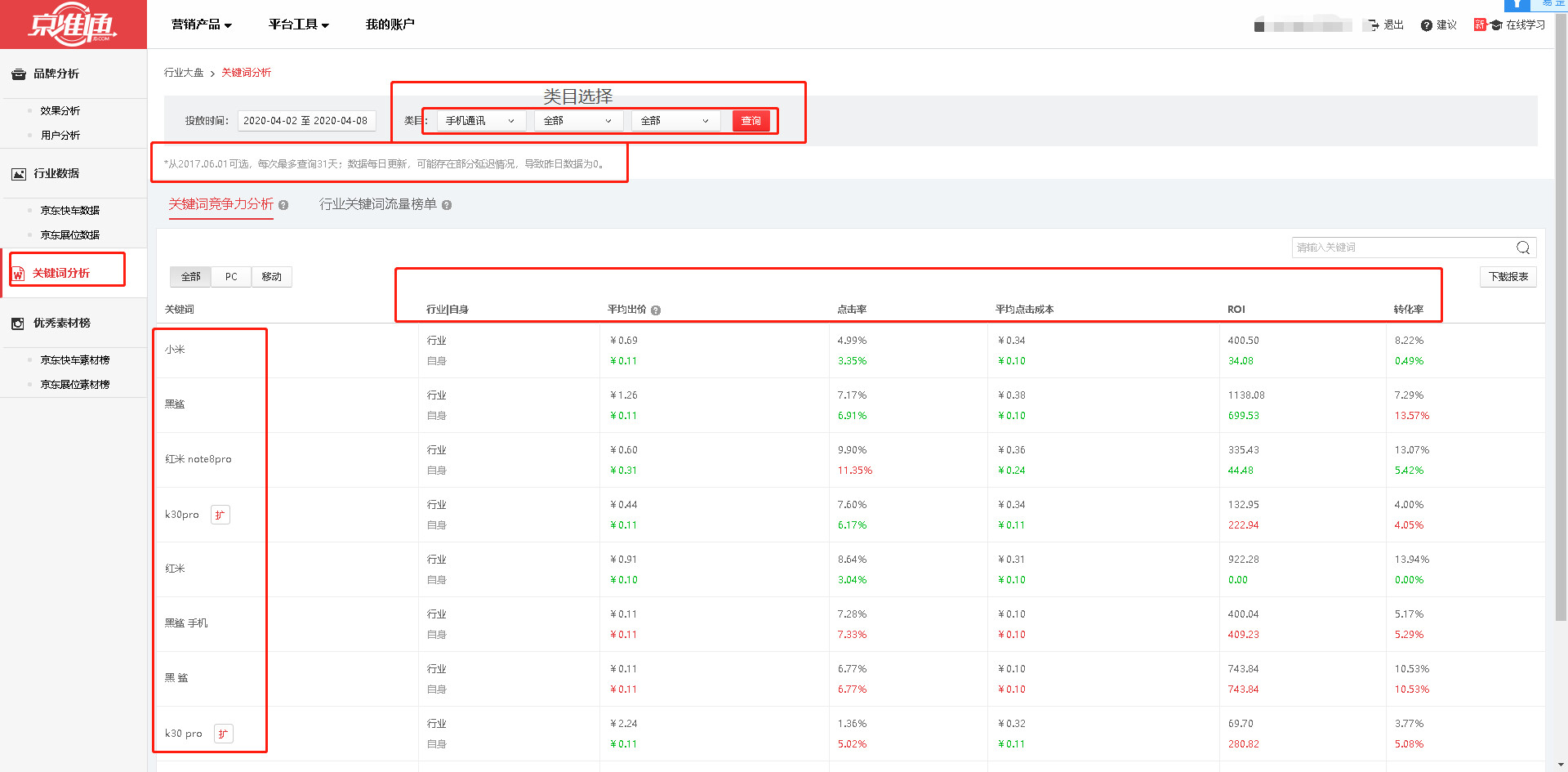Screen dimensions: 1568x772
Task: Open the 平台工具 dropdown menu
Action: point(299,25)
